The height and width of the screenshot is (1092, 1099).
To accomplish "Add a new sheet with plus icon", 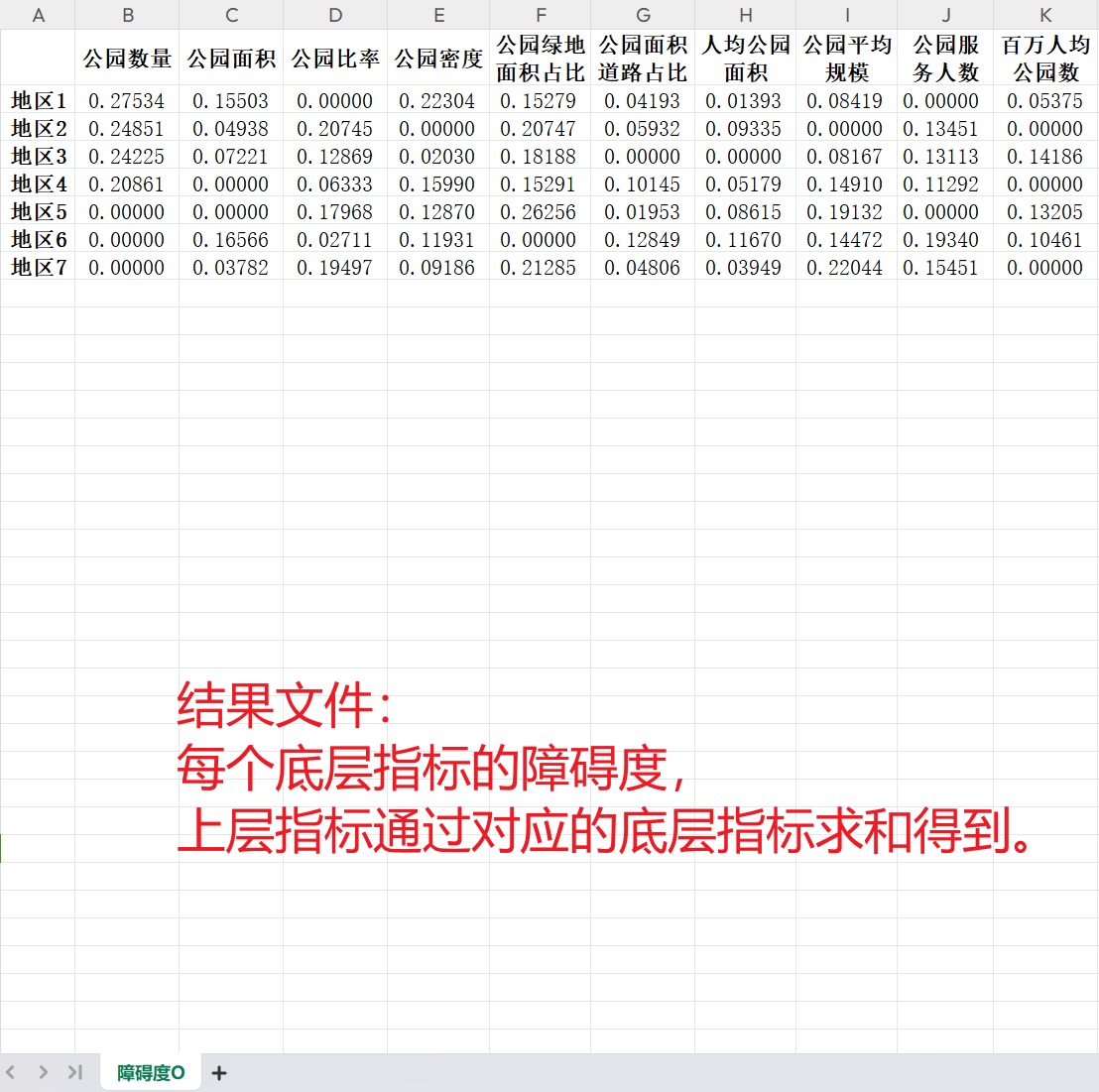I will pyautogui.click(x=218, y=1072).
